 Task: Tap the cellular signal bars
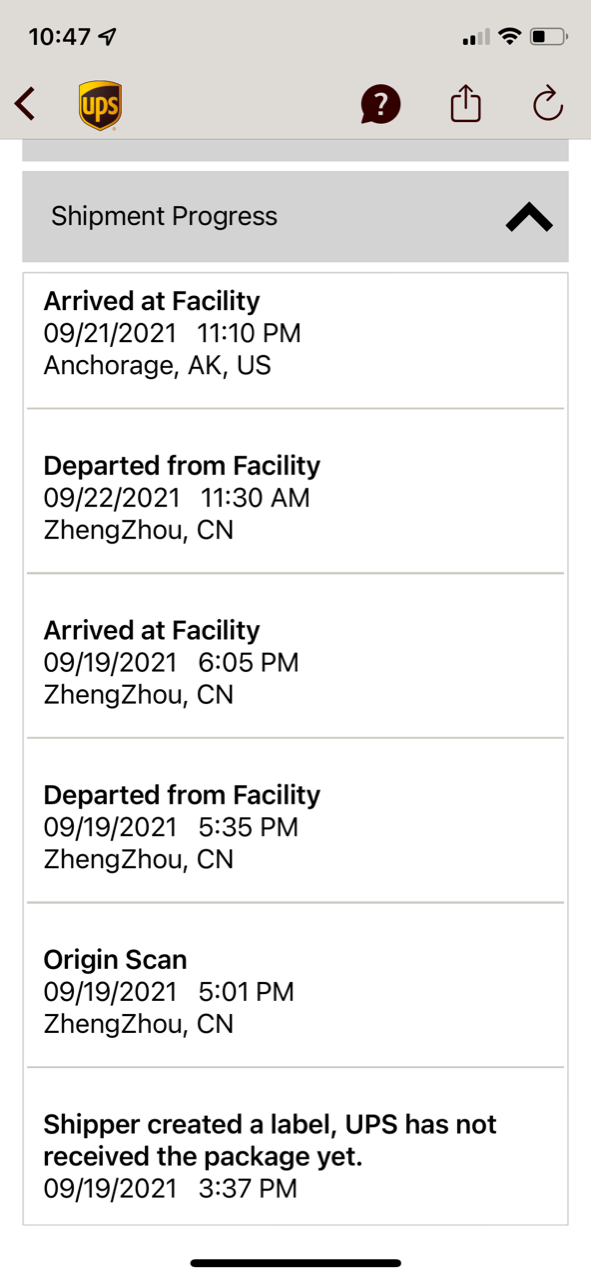[x=477, y=38]
